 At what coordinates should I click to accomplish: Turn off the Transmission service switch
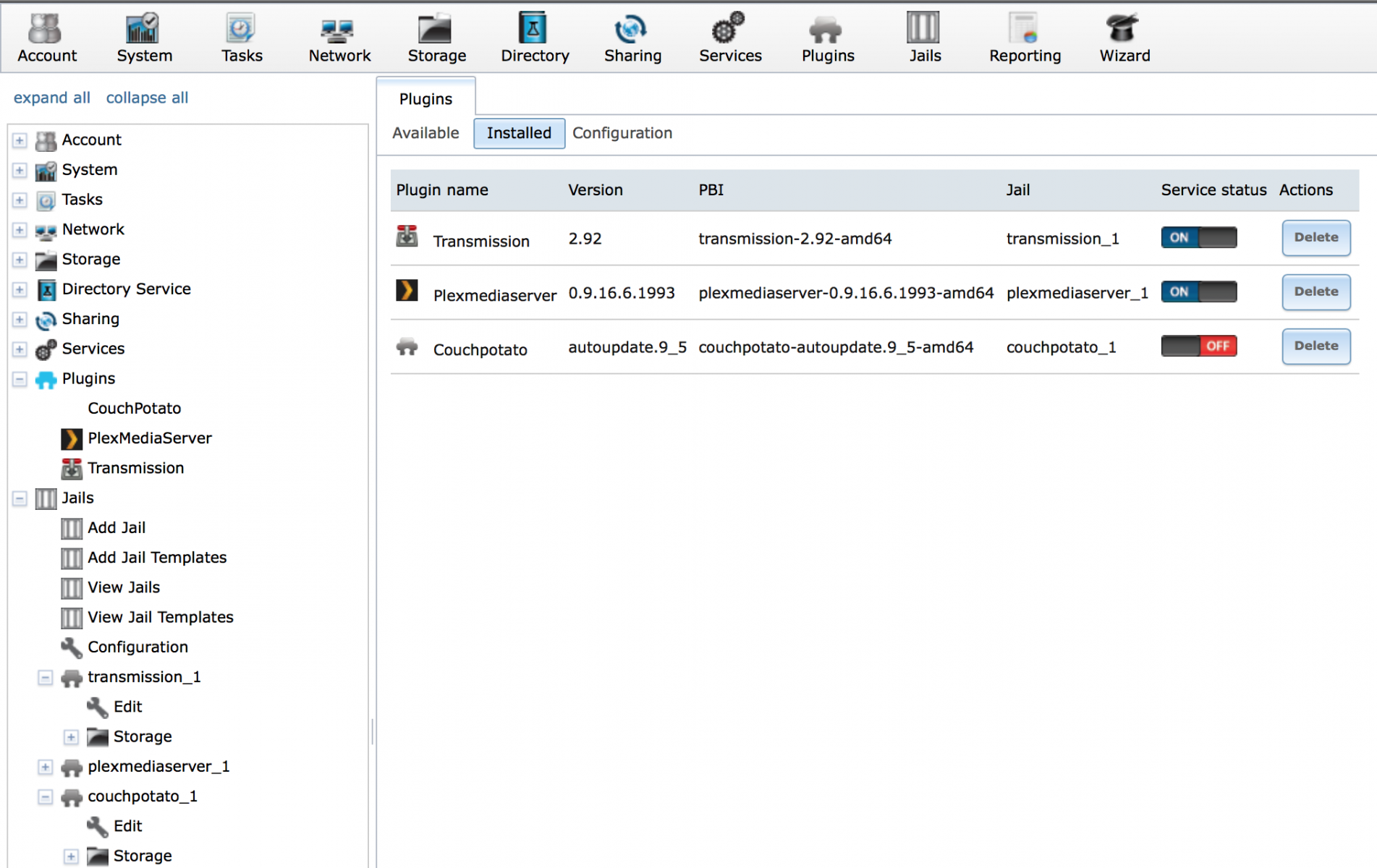coord(1198,237)
